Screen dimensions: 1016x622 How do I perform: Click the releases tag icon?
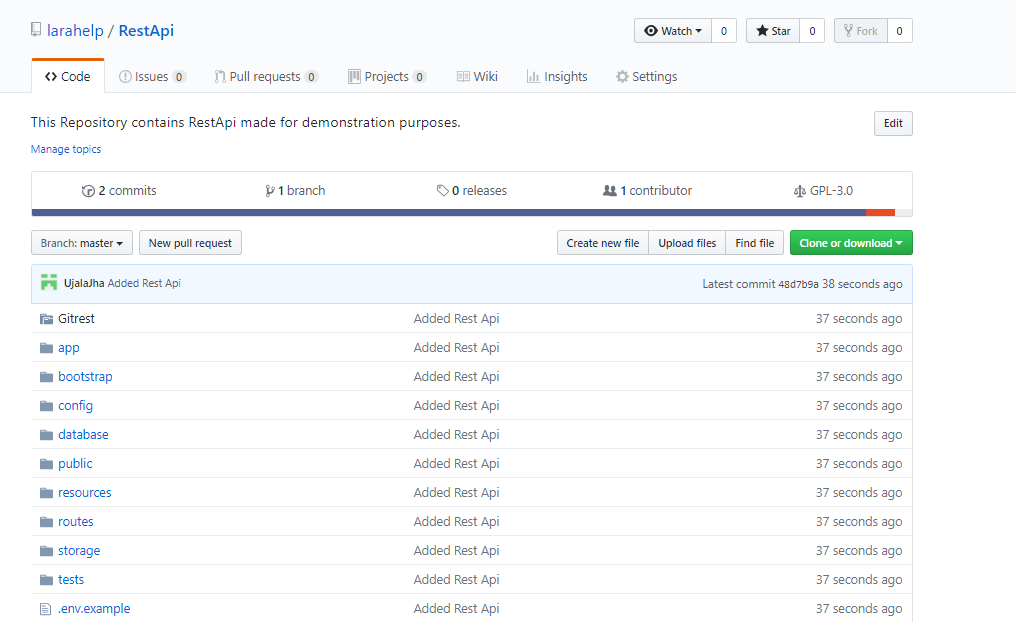point(442,191)
